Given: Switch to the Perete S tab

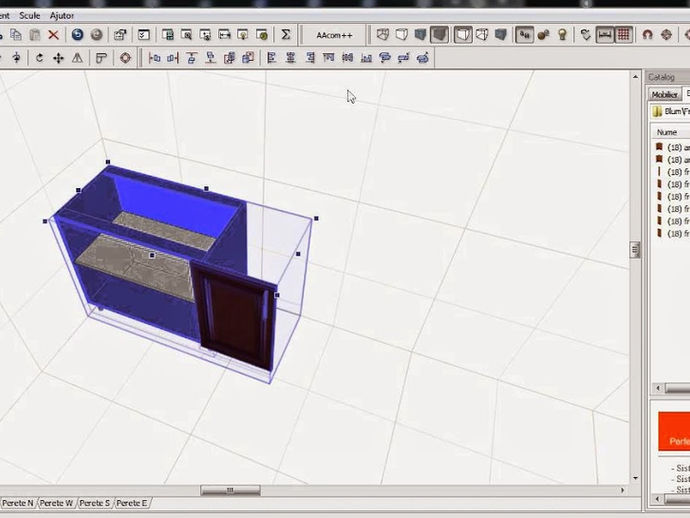Looking at the screenshot, I should coord(95,503).
